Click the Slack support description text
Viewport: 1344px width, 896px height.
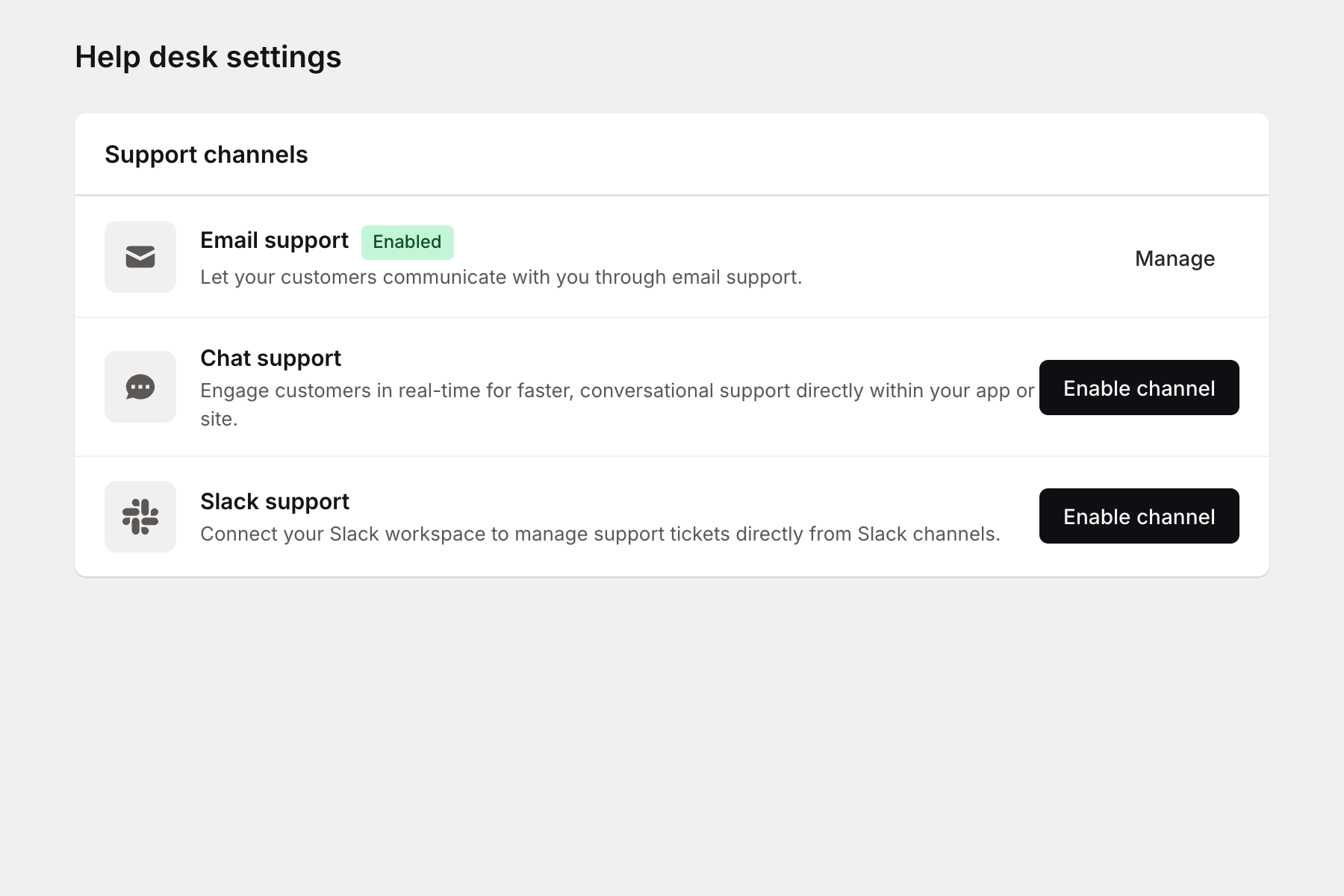(x=600, y=534)
